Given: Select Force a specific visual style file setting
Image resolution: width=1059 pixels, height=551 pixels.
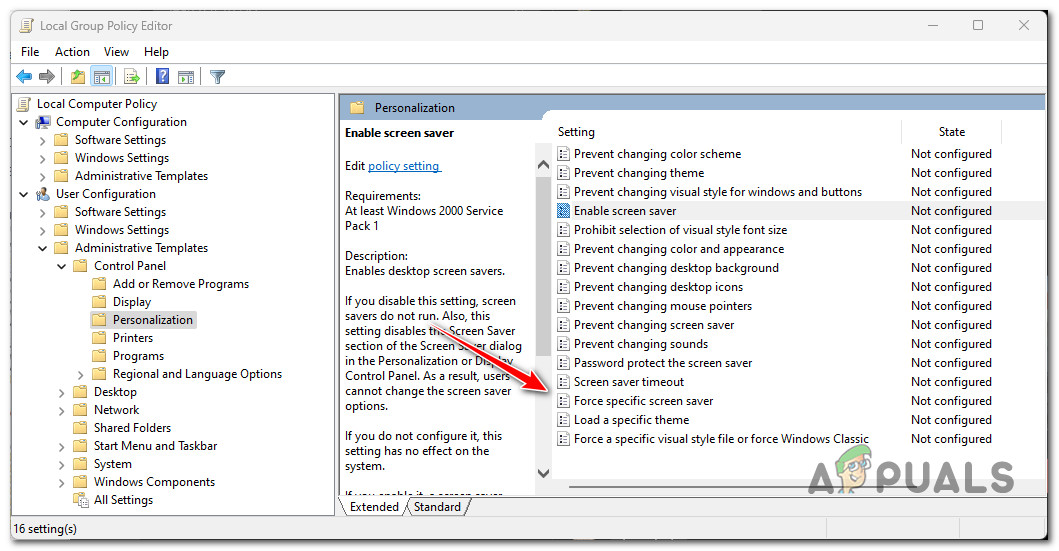Looking at the screenshot, I should click(721, 440).
